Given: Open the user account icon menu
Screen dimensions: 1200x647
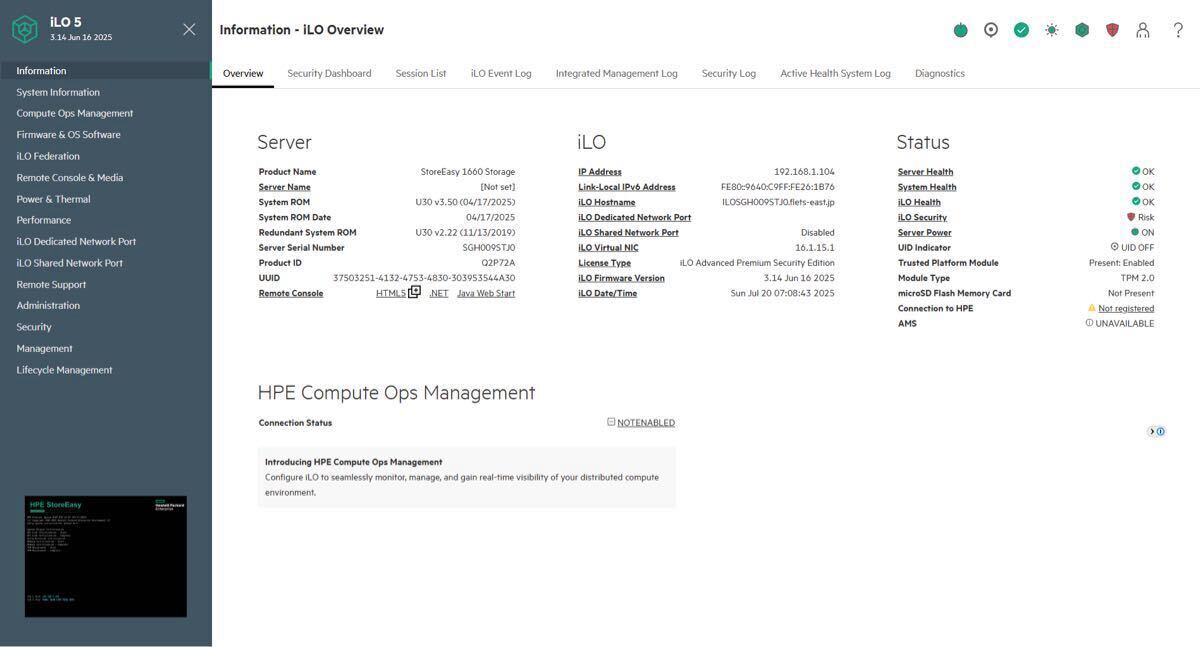Looking at the screenshot, I should tap(1143, 30).
